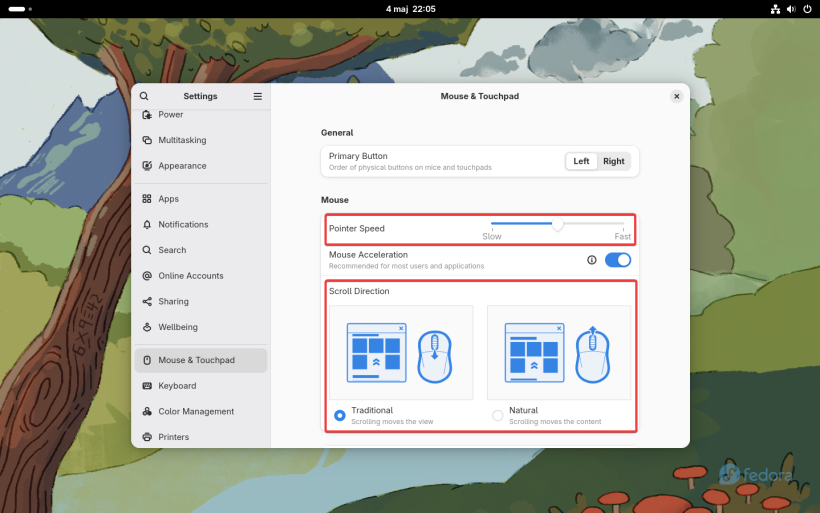Screen dimensions: 820x513
Task: Open Activities overview pill in top bar
Action: tap(20, 9)
